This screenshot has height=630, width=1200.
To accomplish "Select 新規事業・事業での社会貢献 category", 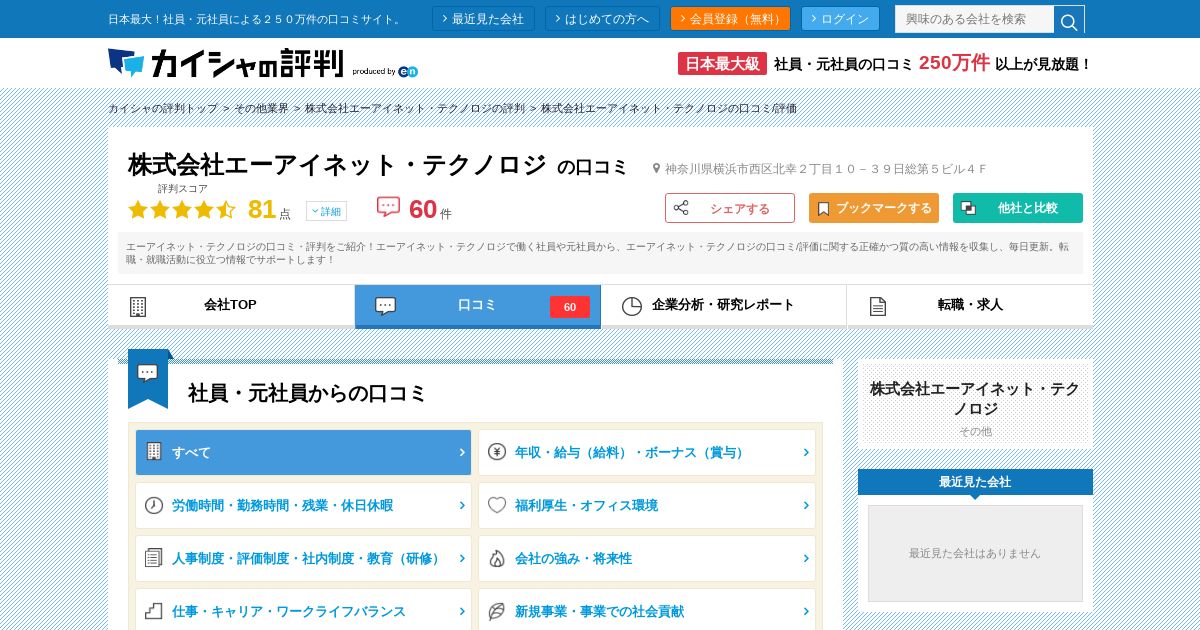I will click(647, 611).
